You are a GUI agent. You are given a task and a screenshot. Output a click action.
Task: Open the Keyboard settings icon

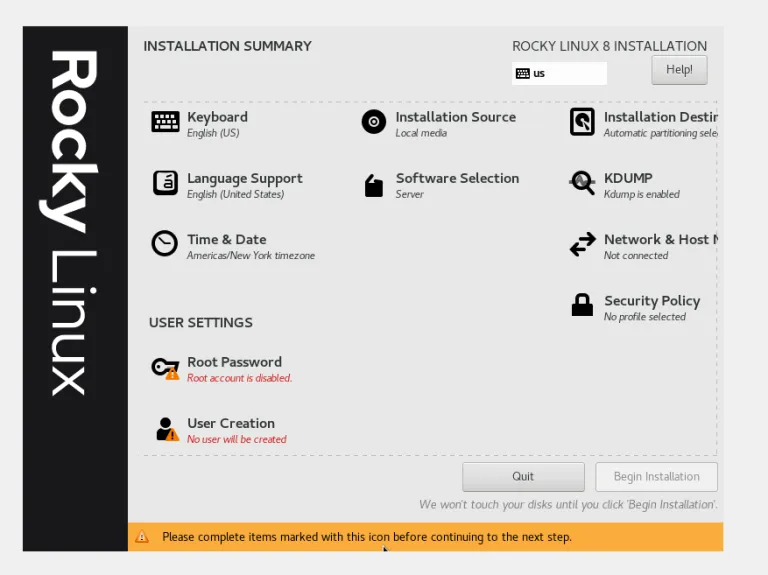click(x=165, y=121)
